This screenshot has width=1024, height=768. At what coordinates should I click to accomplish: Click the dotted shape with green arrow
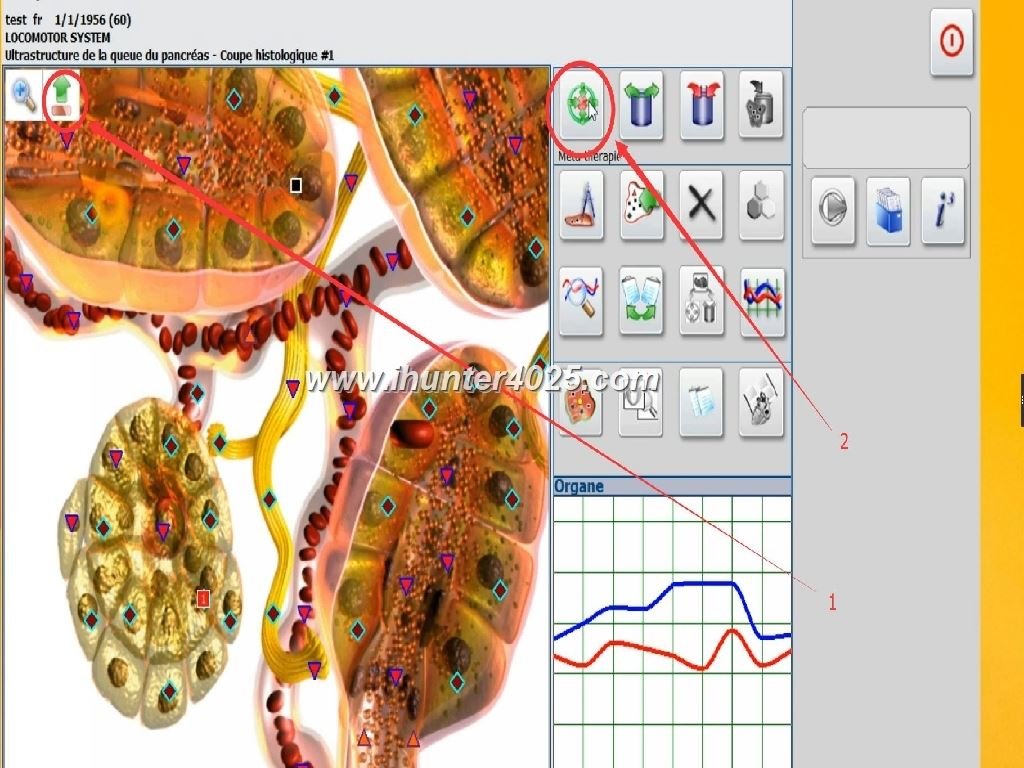pyautogui.click(x=641, y=205)
